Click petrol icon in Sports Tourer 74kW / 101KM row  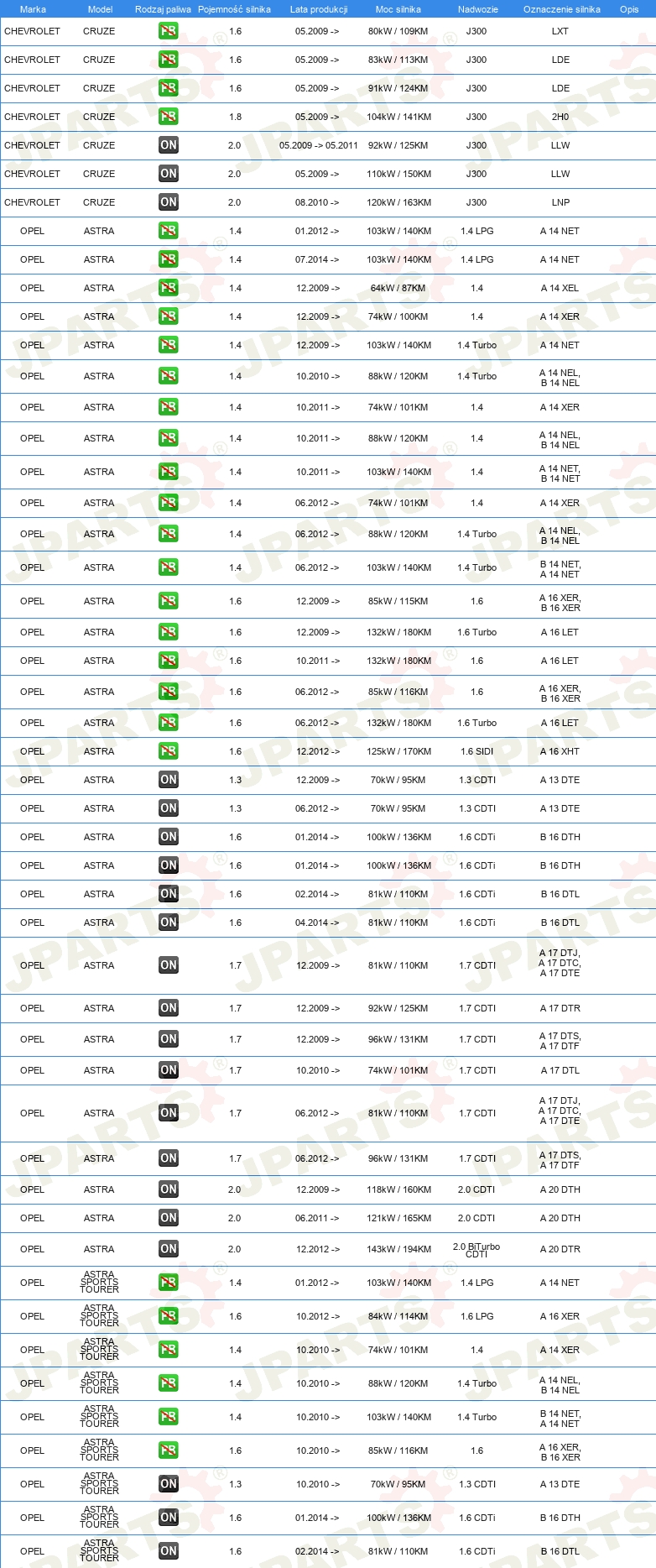click(169, 1350)
